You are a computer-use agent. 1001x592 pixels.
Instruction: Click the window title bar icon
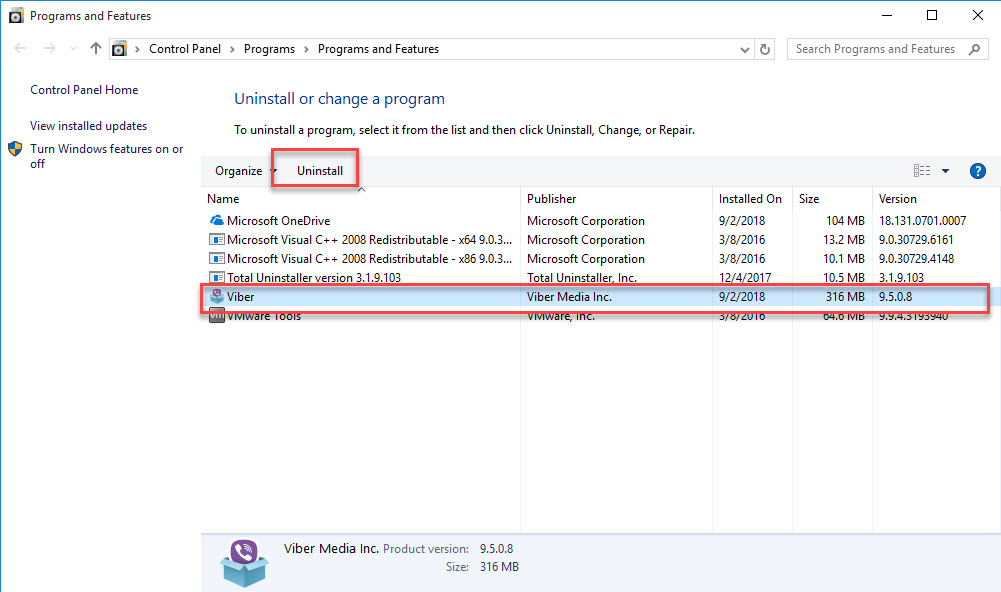pos(15,15)
